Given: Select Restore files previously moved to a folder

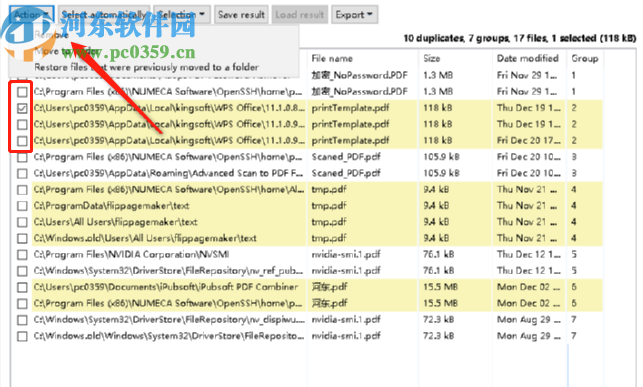Looking at the screenshot, I should [x=146, y=67].
